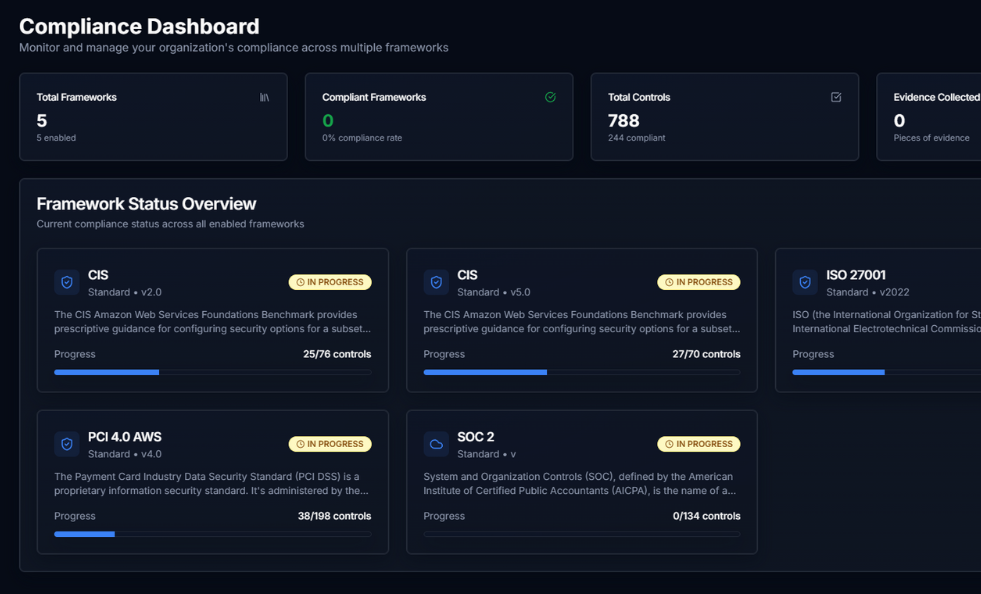Select the shield icon for CIS v2.0

(x=67, y=283)
